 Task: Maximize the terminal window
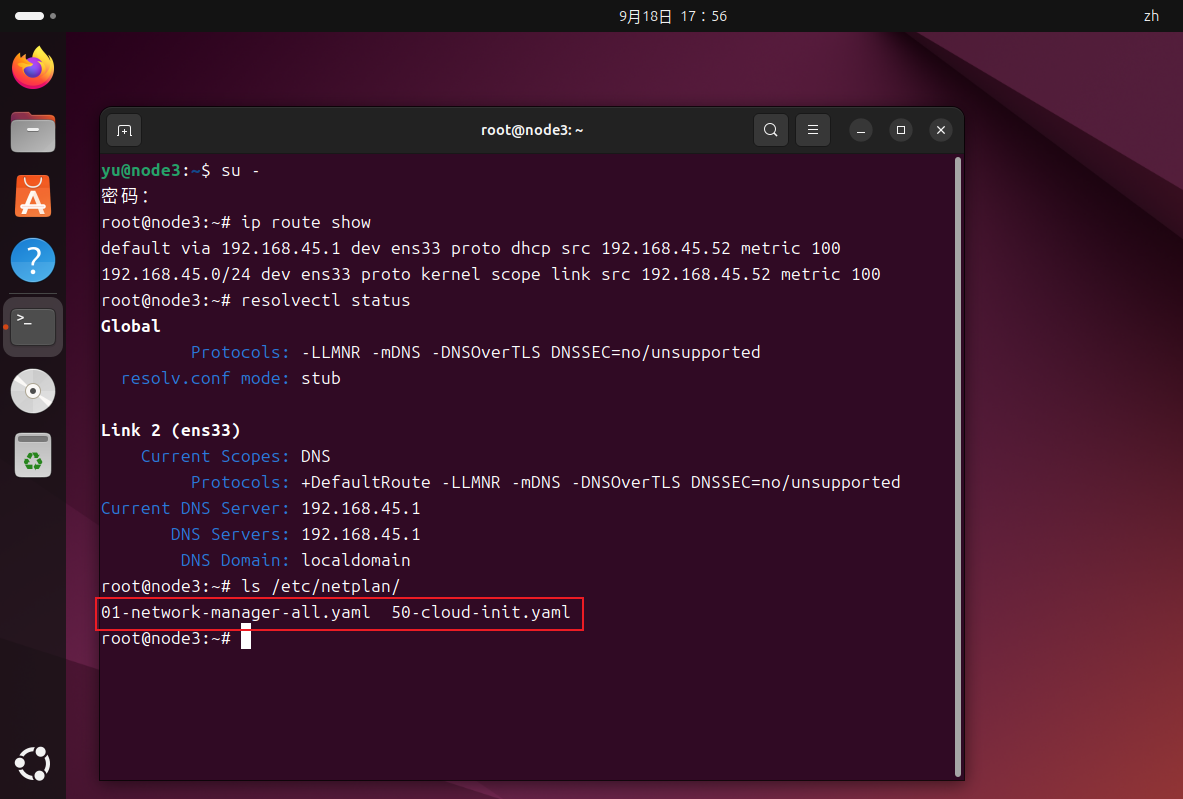pyautogui.click(x=901, y=130)
